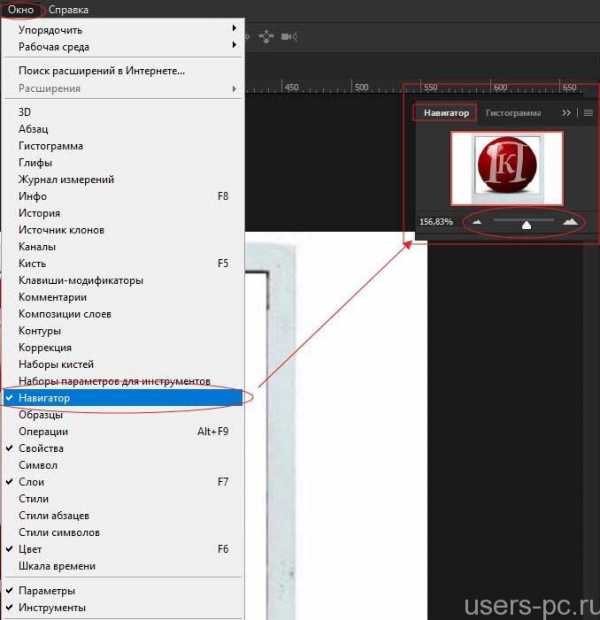The image size is (600, 620).
Task: Open the Контуры panel
Action: tap(123, 331)
